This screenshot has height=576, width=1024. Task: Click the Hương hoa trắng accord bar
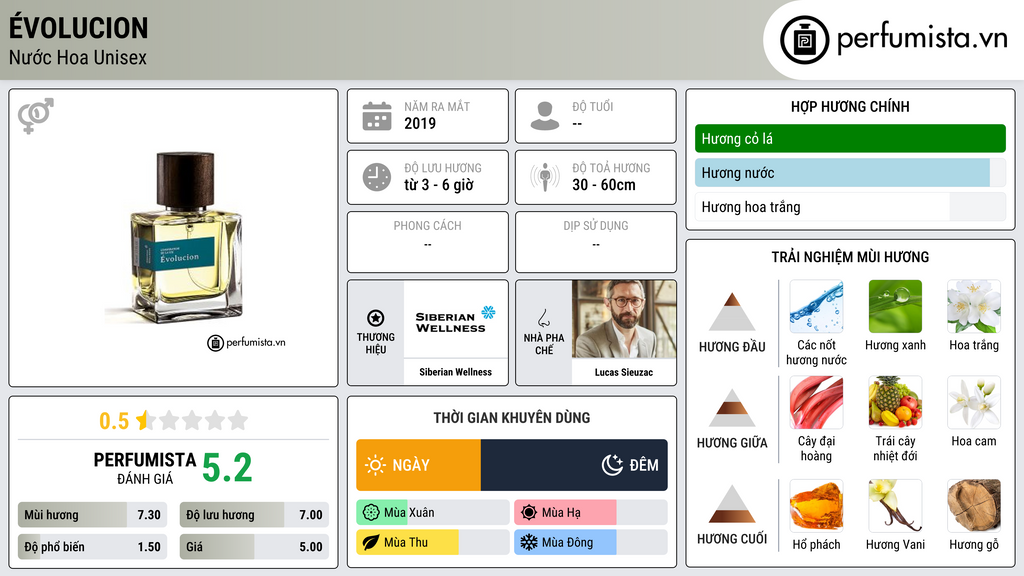click(x=850, y=207)
